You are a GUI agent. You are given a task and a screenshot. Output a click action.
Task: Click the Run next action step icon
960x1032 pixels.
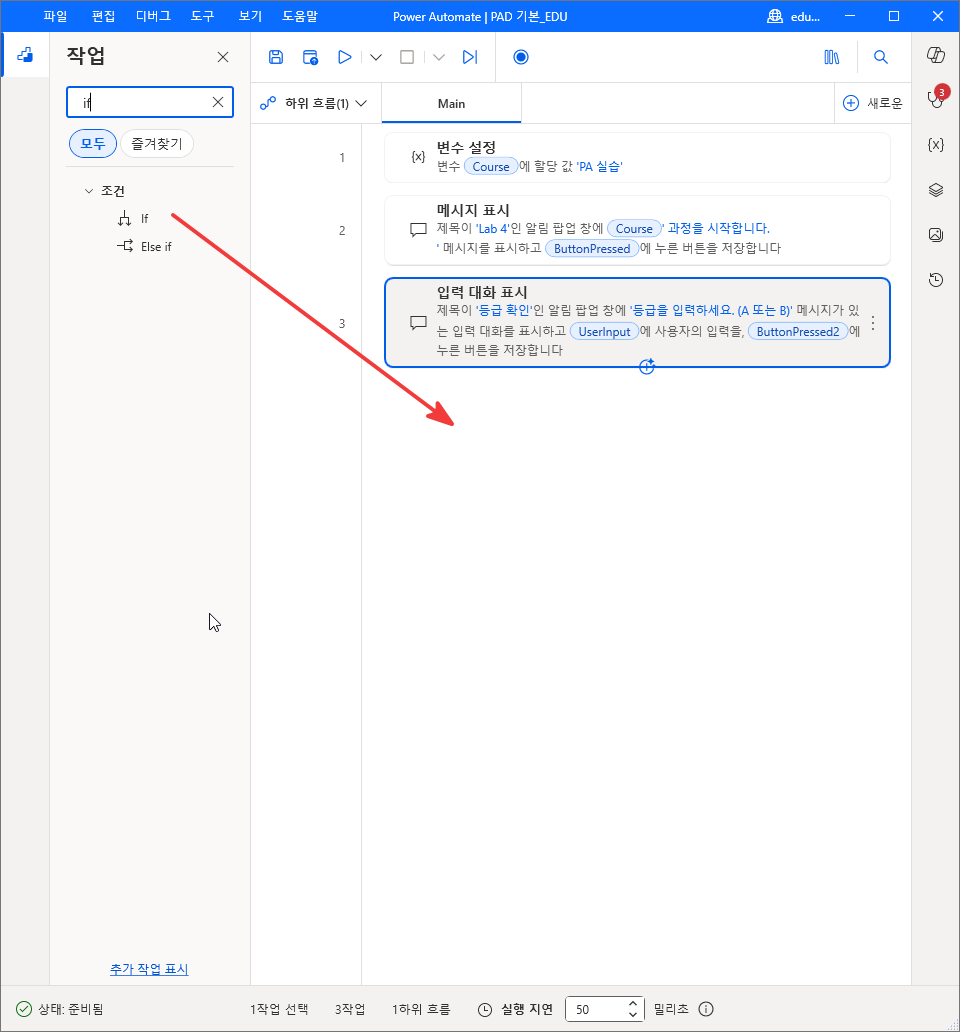[x=469, y=57]
